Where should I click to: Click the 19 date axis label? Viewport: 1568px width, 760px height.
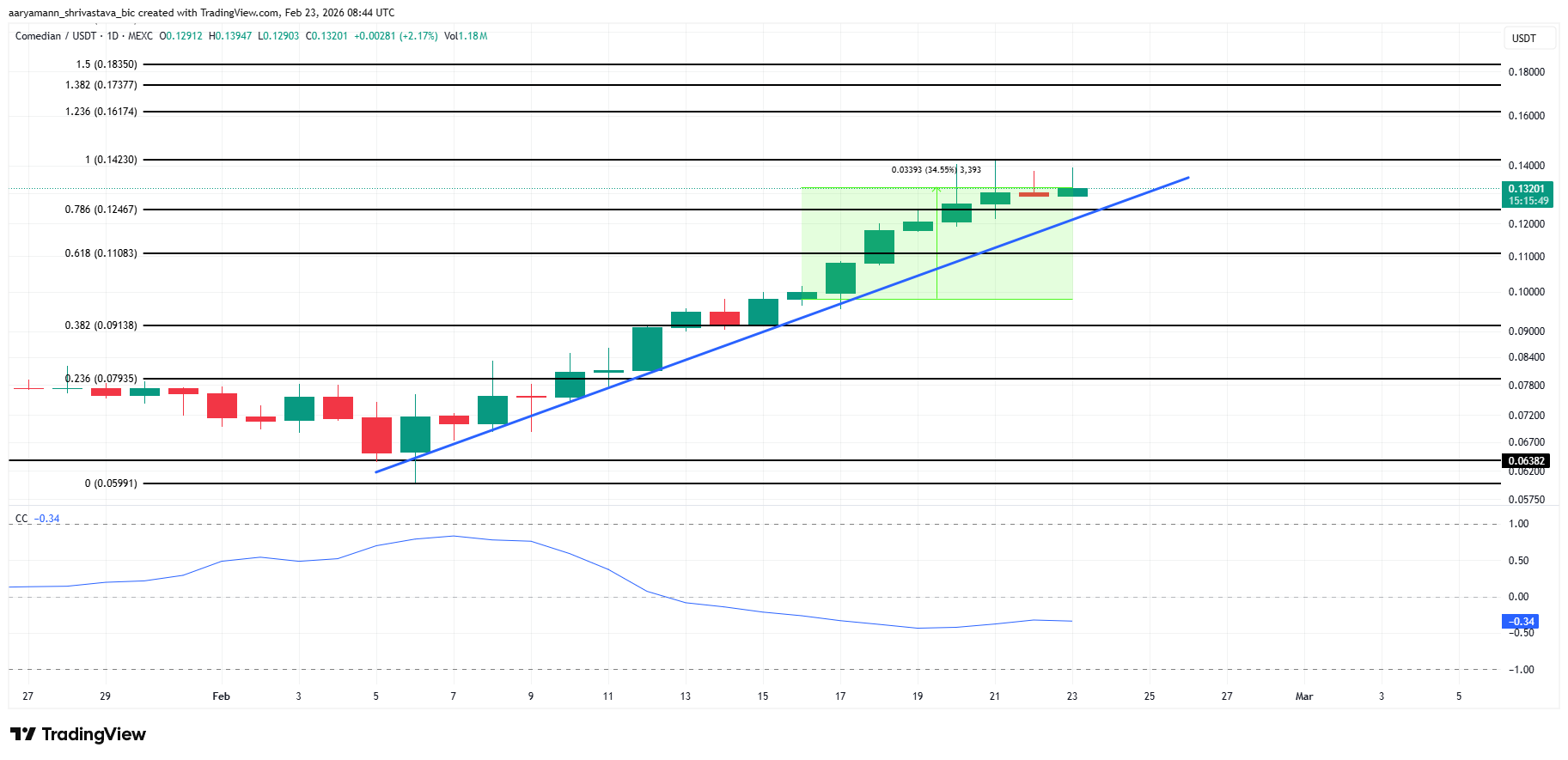pyautogui.click(x=918, y=696)
